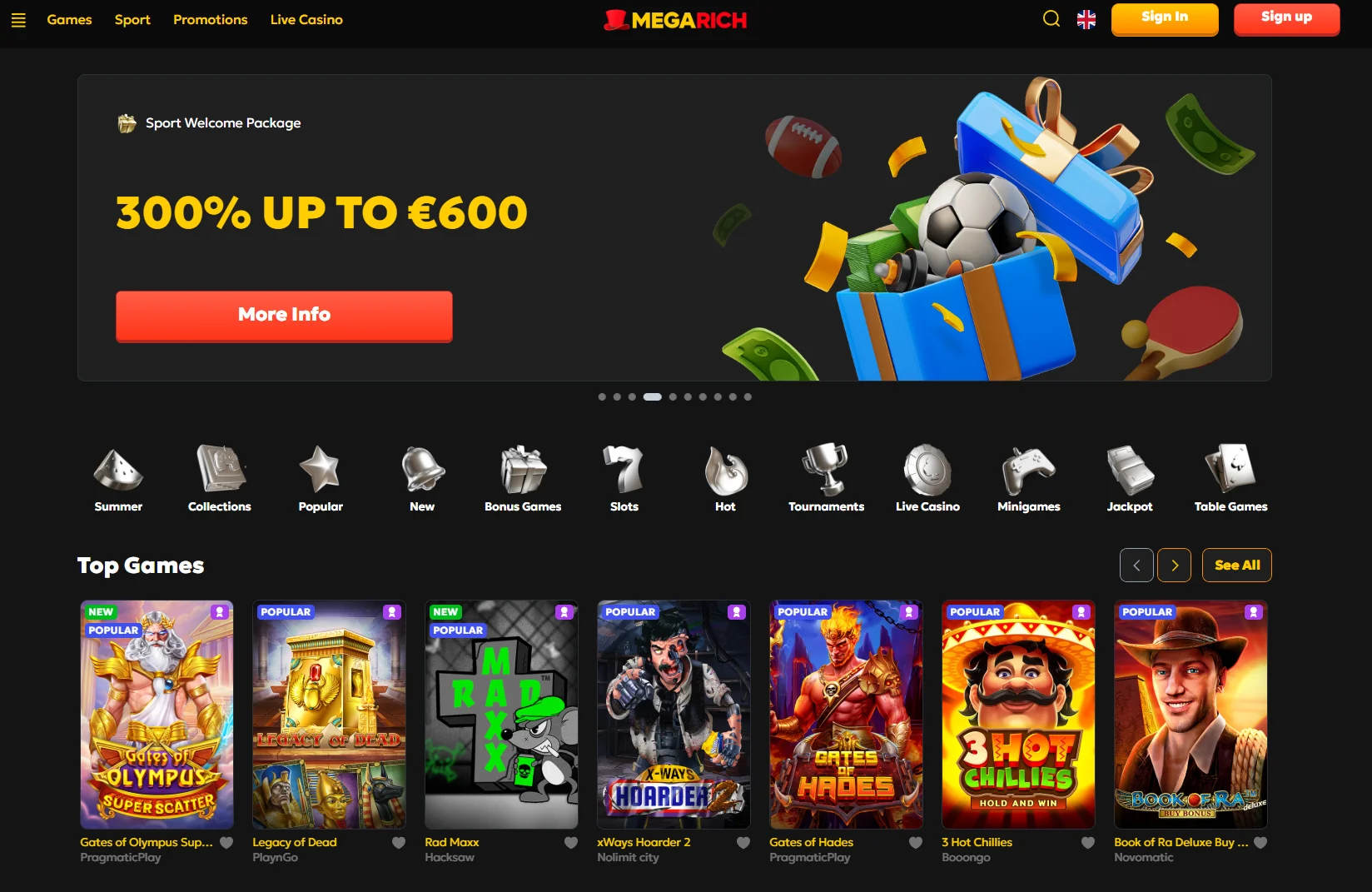
Task: Select the Hot flame category icon
Action: 725,471
